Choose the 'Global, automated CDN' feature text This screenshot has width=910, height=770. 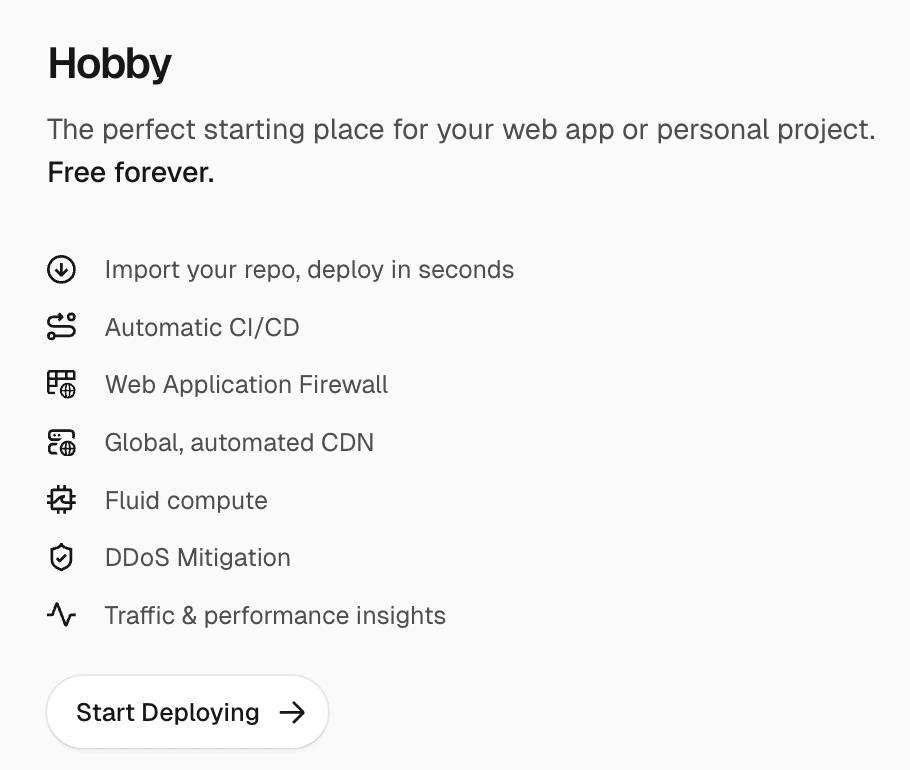(239, 443)
